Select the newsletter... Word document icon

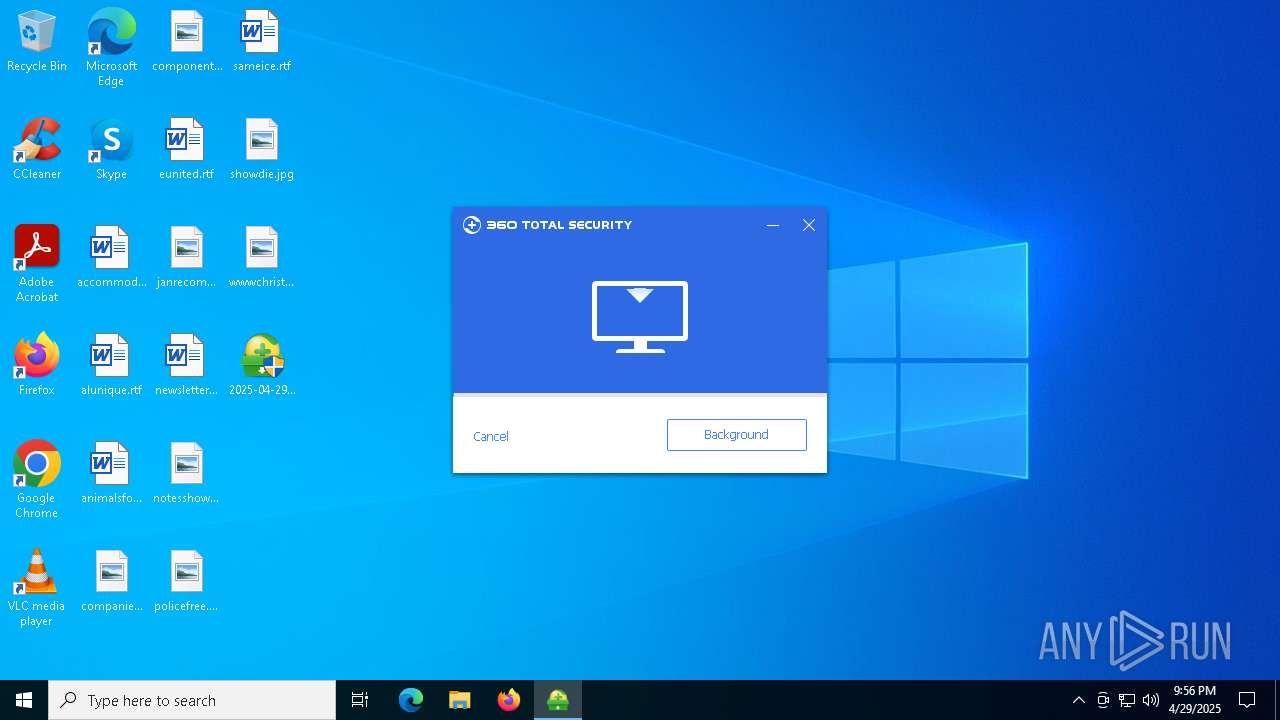click(x=187, y=366)
